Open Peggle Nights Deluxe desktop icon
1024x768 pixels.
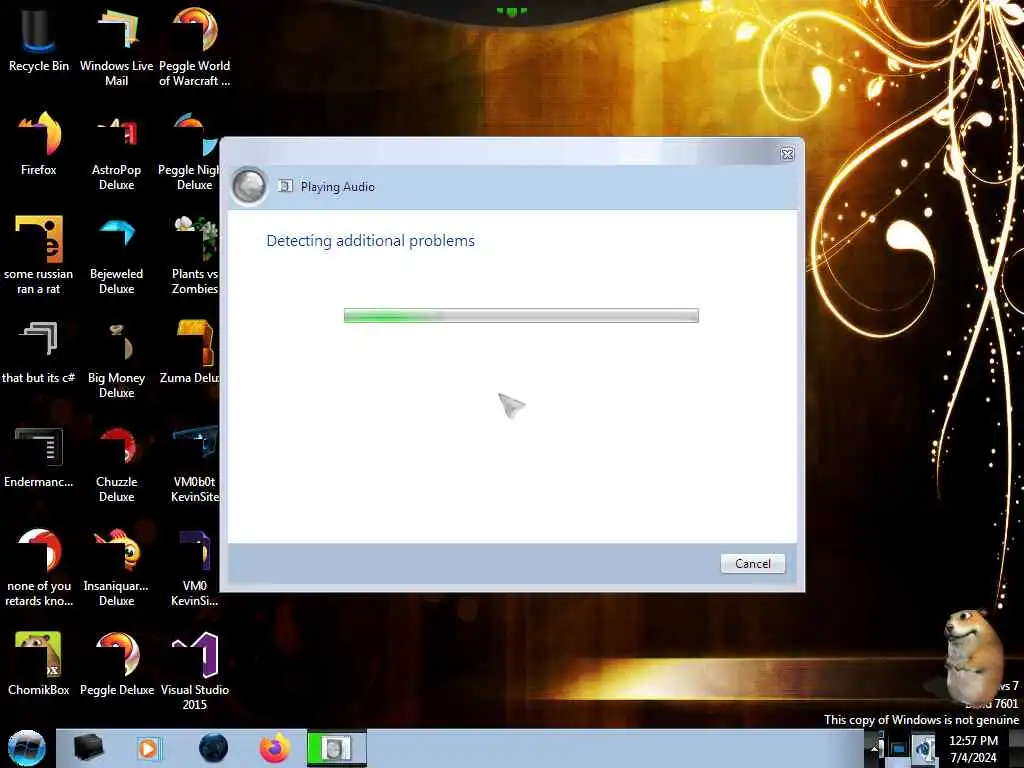[189, 152]
